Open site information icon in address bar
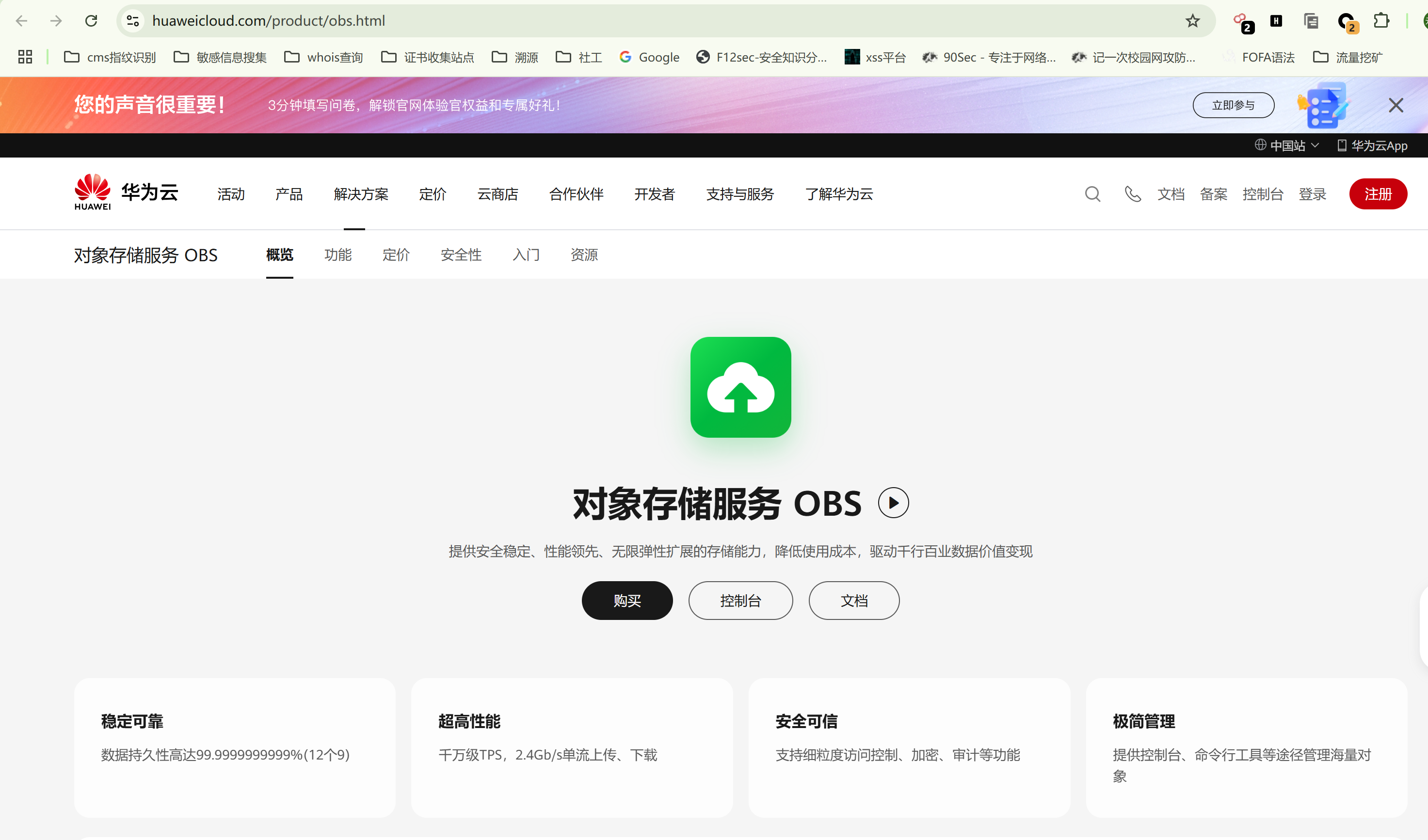 [132, 21]
